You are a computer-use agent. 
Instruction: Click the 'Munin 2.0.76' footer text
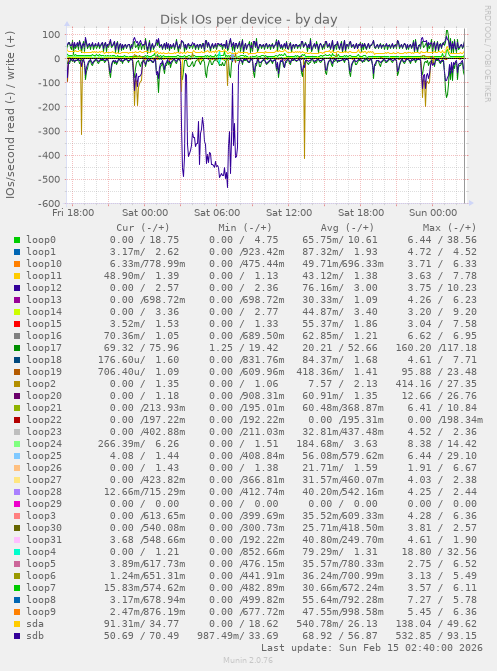tap(248, 660)
